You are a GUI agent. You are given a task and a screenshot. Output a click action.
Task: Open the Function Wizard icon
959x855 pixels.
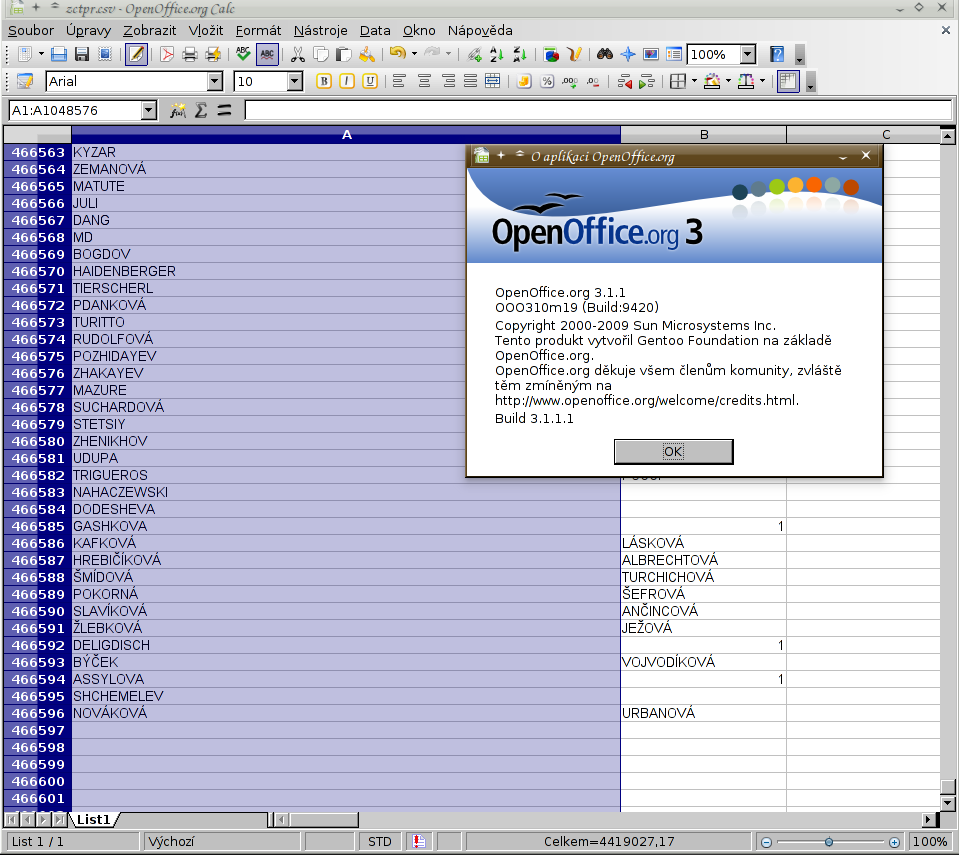(x=178, y=111)
